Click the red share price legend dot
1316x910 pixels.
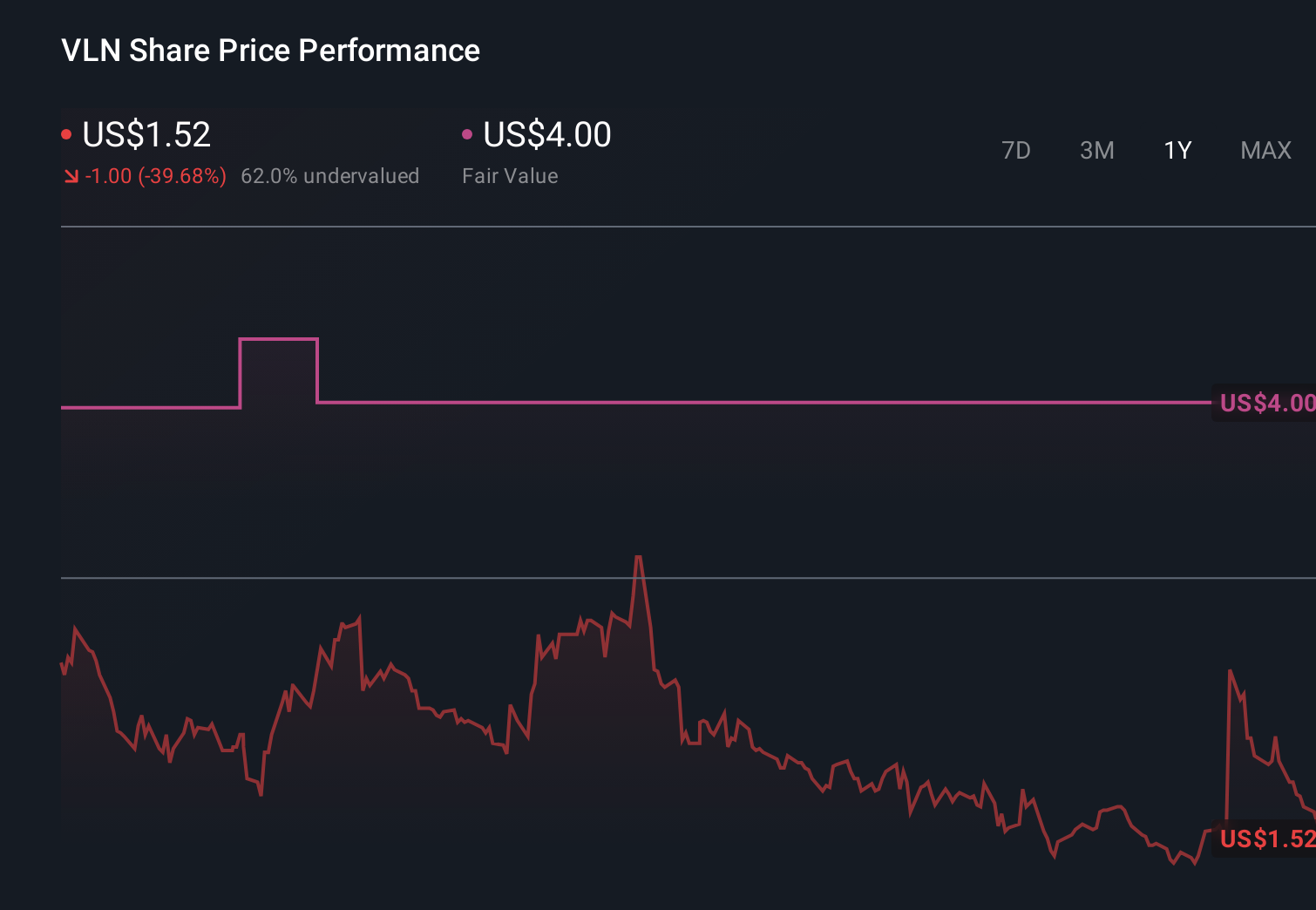tap(67, 132)
